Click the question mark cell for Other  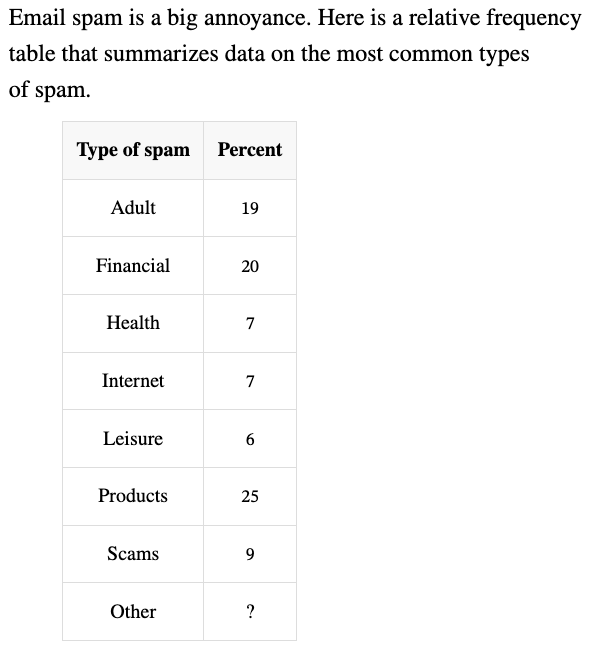click(x=250, y=612)
